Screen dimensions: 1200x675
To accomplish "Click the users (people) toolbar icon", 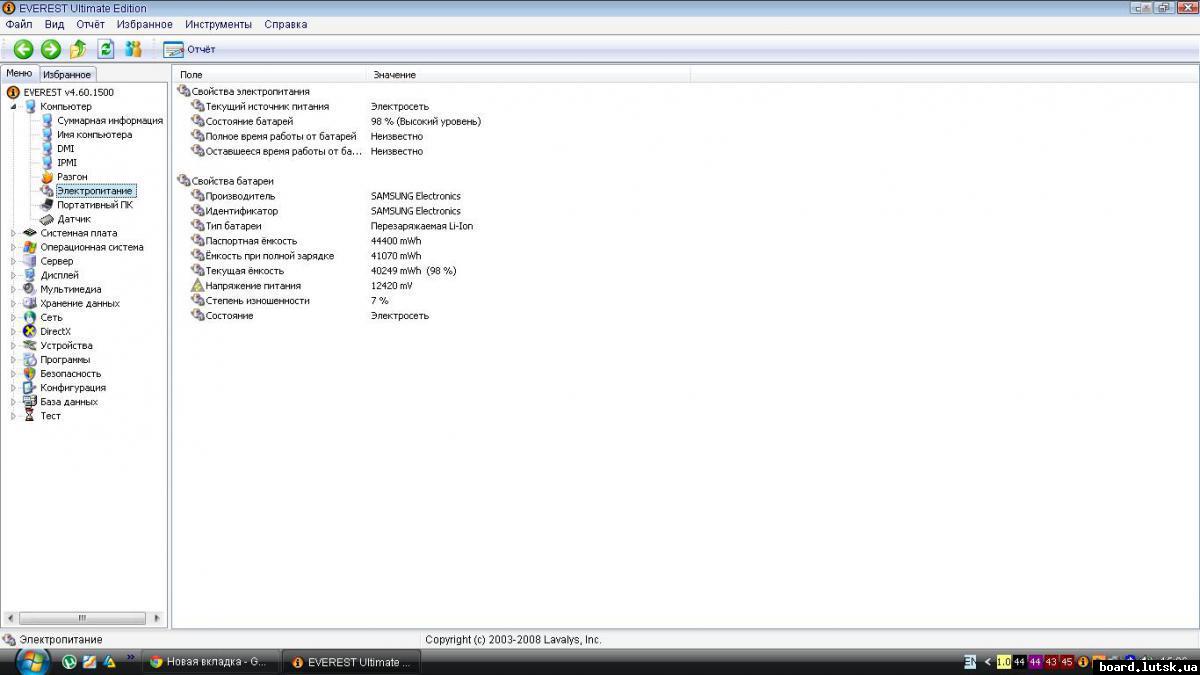I will click(133, 49).
